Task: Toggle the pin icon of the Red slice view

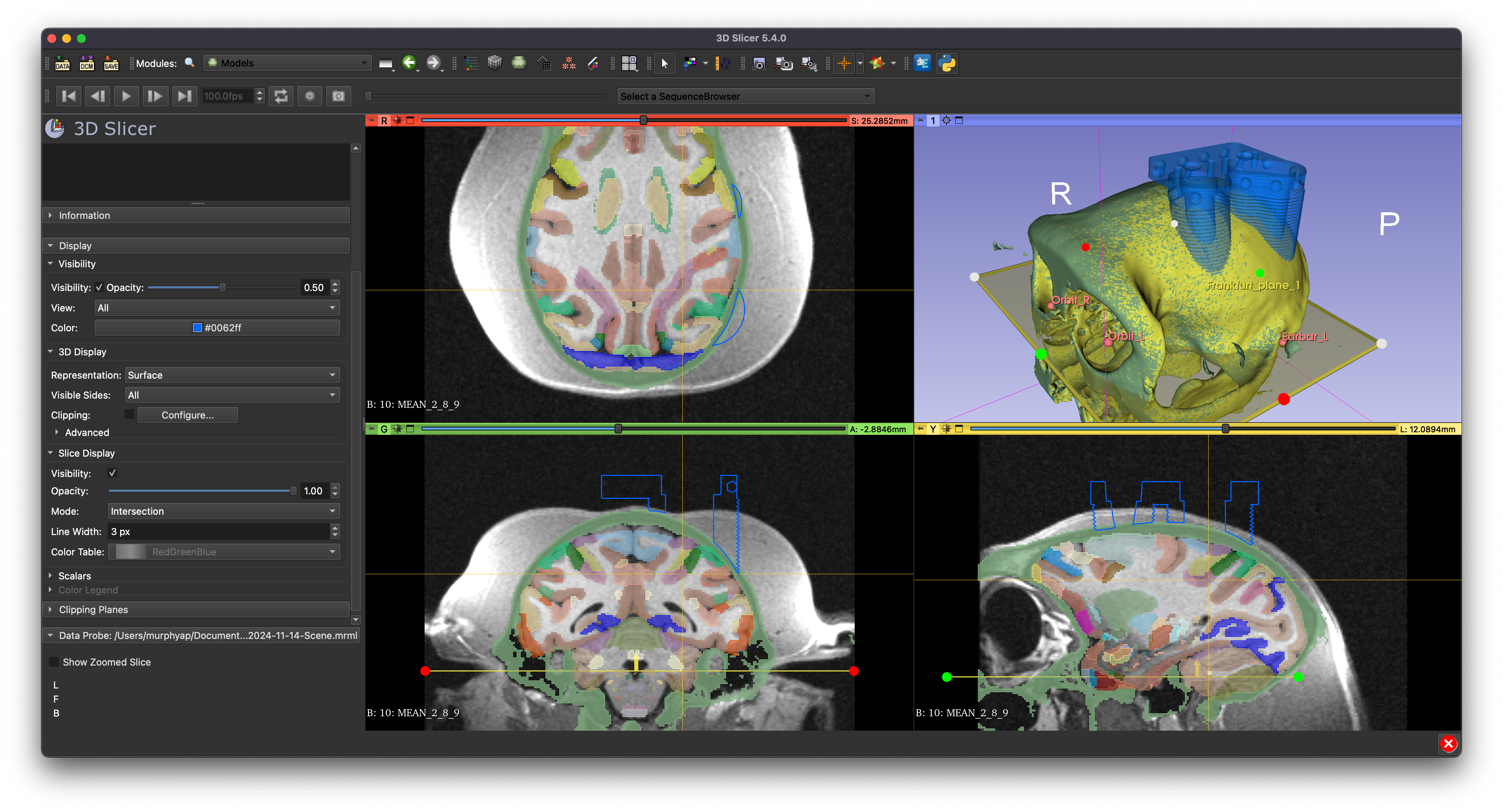Action: [372, 120]
